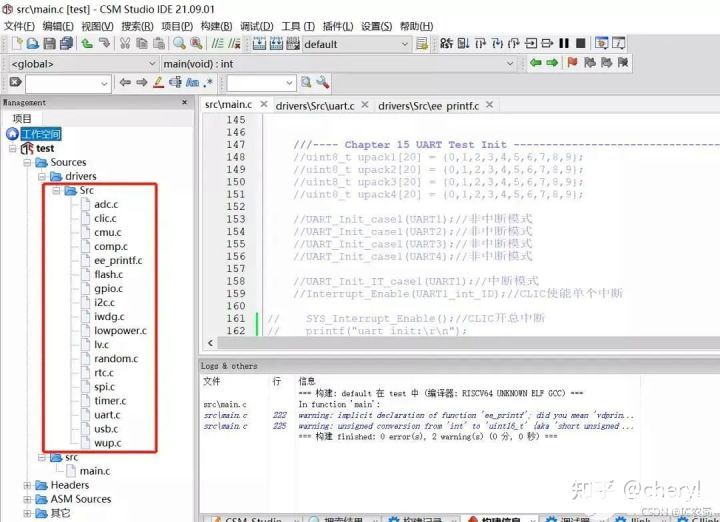This screenshot has height=522, width=720.
Task: Collapse the Src folder under drivers
Action: coord(56,190)
